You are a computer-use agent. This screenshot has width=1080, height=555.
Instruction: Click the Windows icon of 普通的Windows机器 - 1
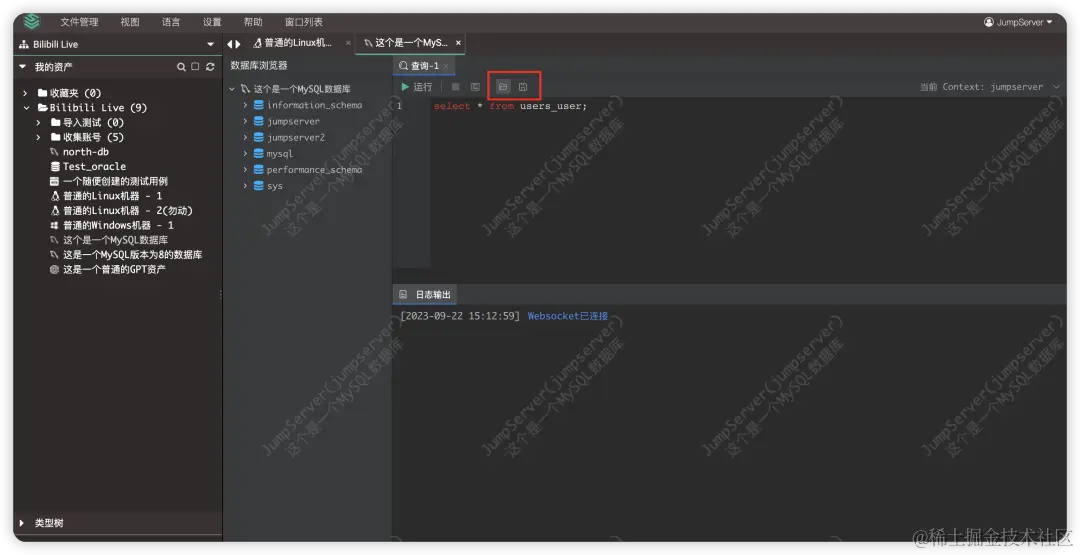pyautogui.click(x=55, y=225)
